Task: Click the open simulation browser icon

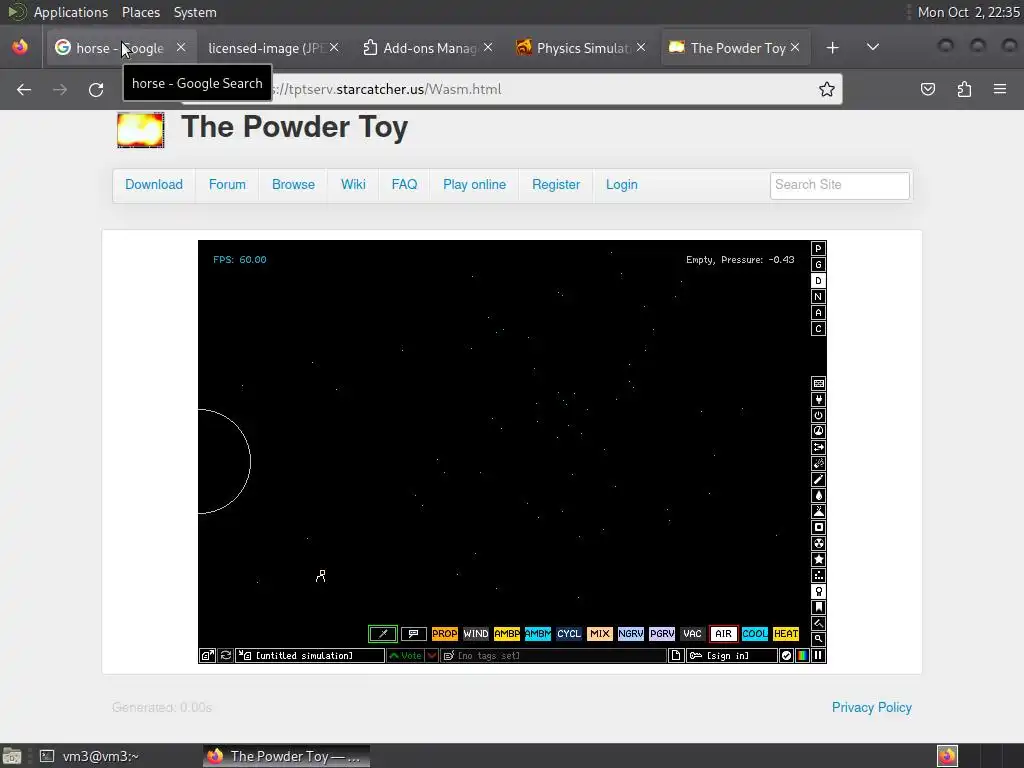Action: tap(207, 655)
